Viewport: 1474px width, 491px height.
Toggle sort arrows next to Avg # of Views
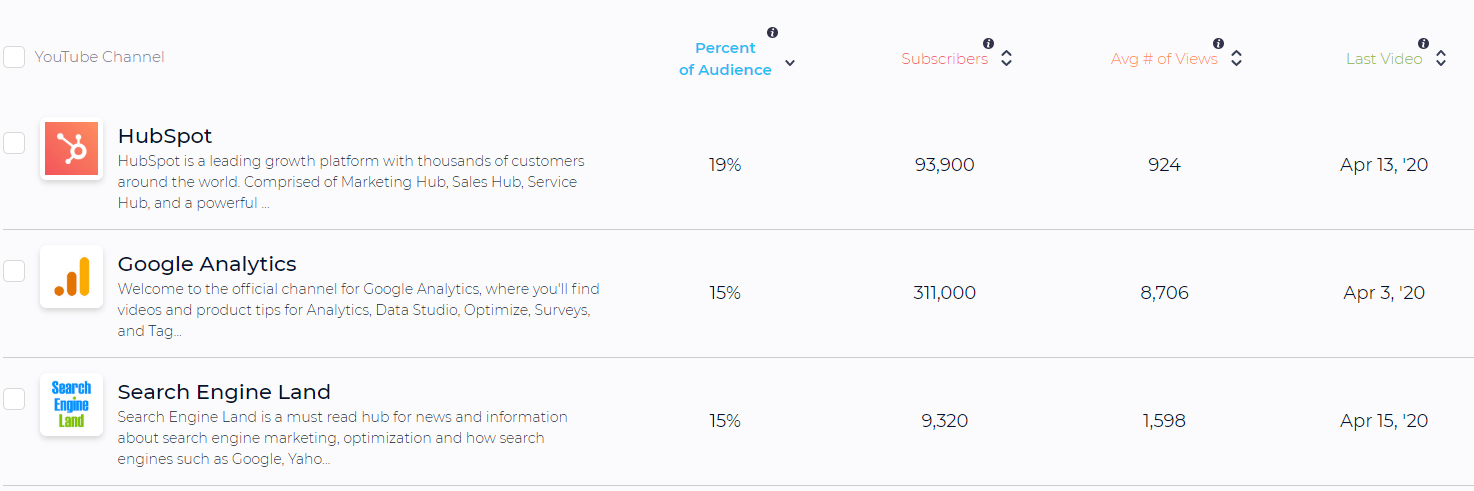(x=1236, y=59)
